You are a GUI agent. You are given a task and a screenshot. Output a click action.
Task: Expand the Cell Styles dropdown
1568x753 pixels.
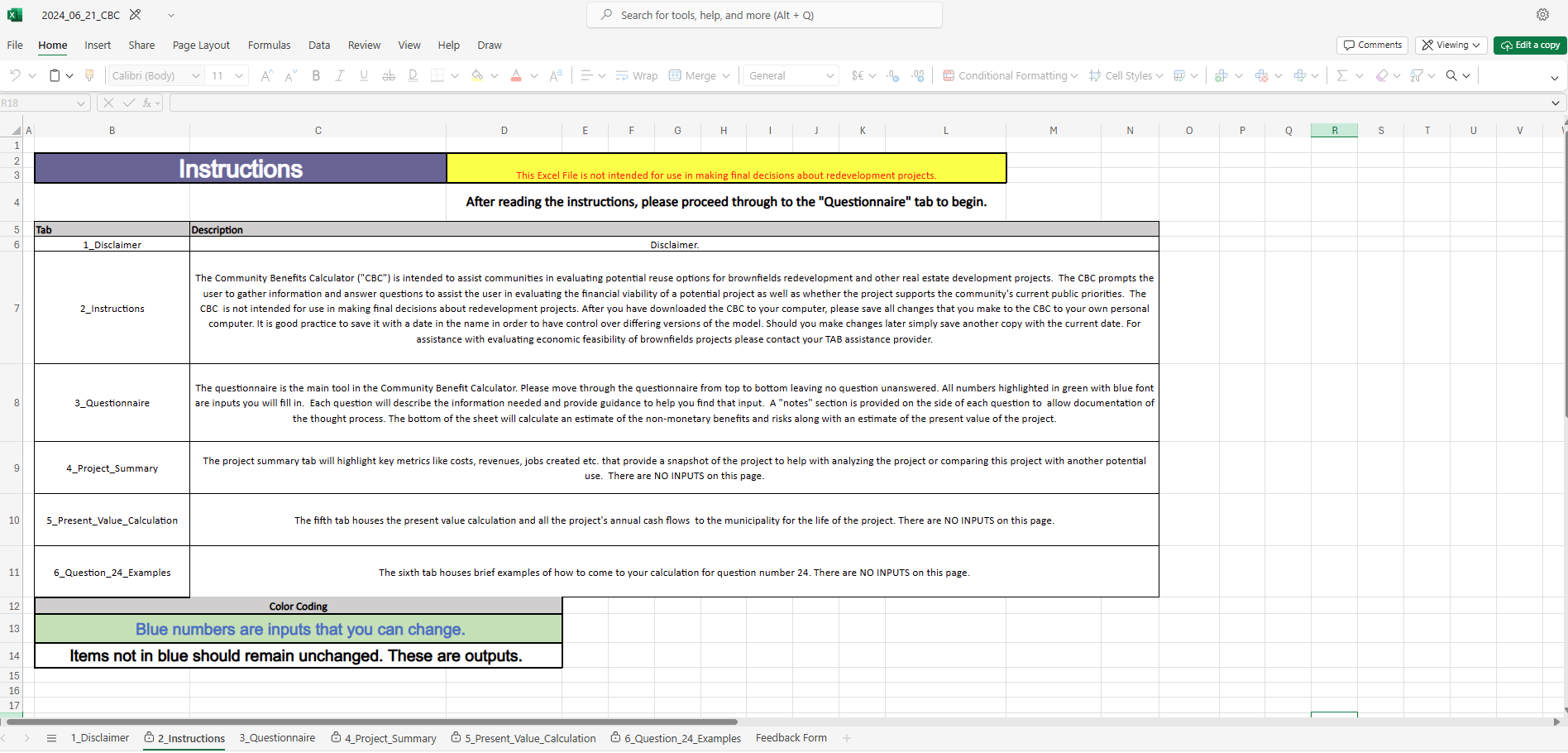(1125, 75)
